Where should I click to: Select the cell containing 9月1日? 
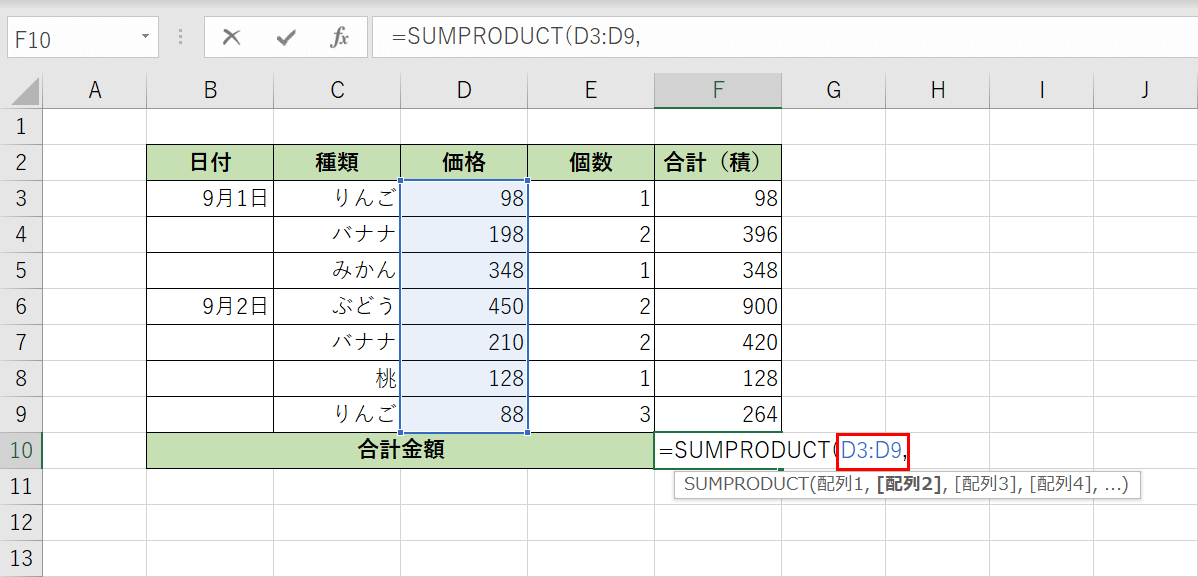[x=210, y=198]
